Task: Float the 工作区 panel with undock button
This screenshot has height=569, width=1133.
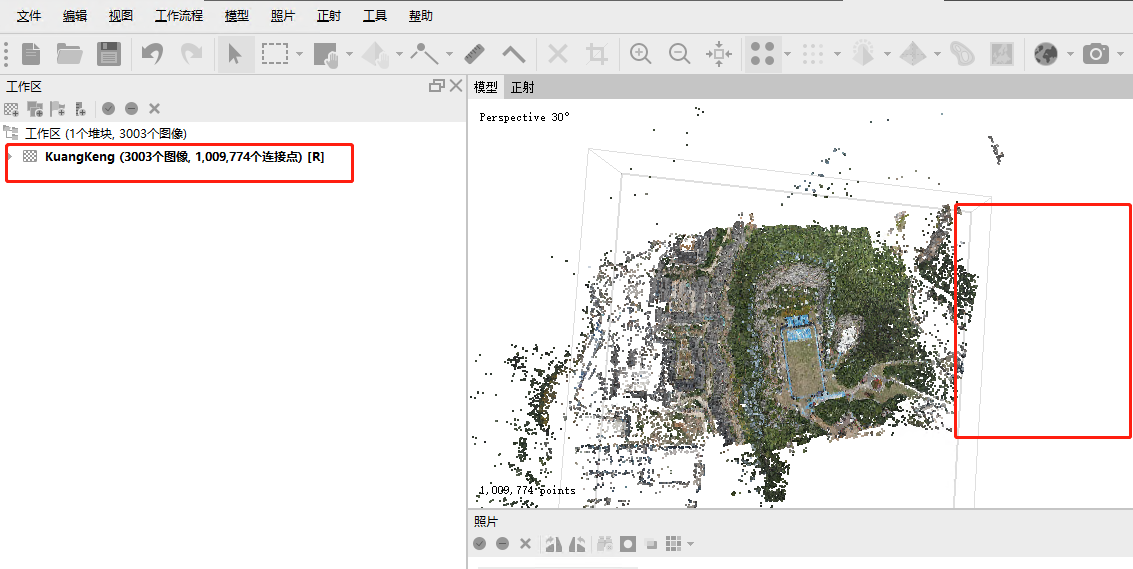Action: point(436,86)
